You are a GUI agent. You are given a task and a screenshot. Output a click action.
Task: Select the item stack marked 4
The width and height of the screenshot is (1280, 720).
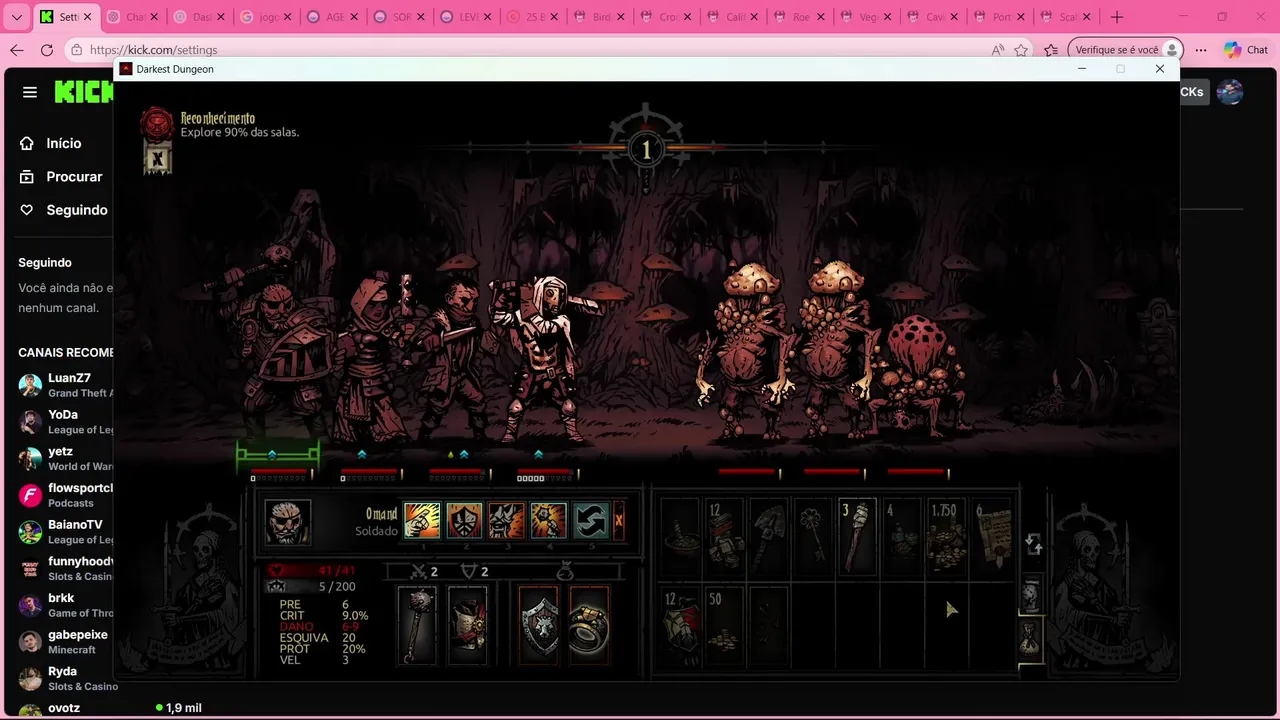point(901,536)
